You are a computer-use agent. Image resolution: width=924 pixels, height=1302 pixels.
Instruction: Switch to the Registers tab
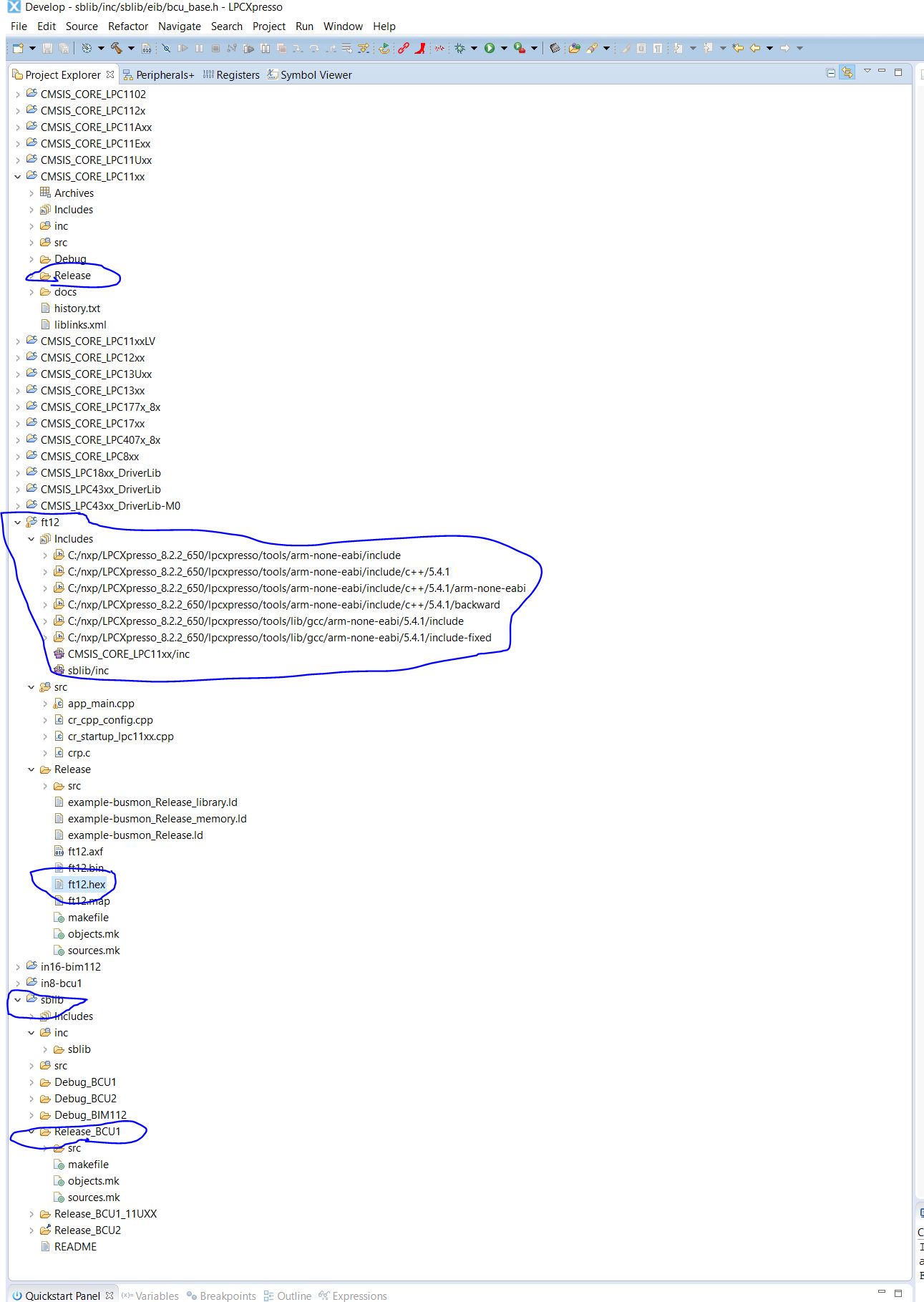pos(231,74)
